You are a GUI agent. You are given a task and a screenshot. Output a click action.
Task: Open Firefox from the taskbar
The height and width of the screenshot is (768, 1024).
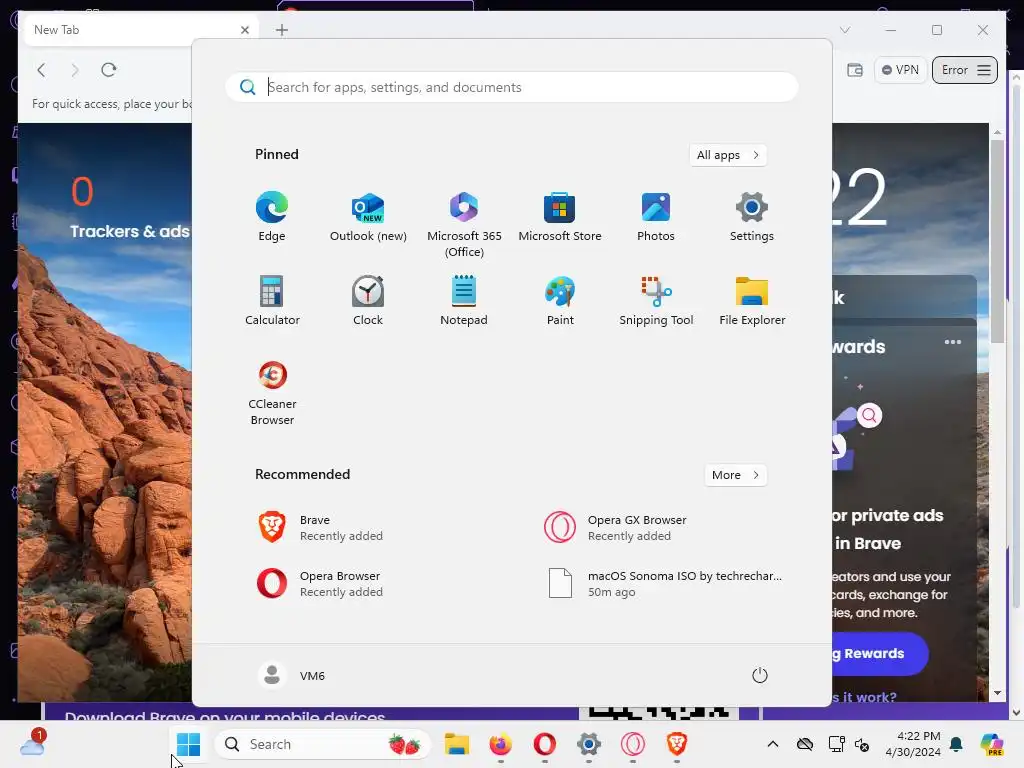click(500, 744)
